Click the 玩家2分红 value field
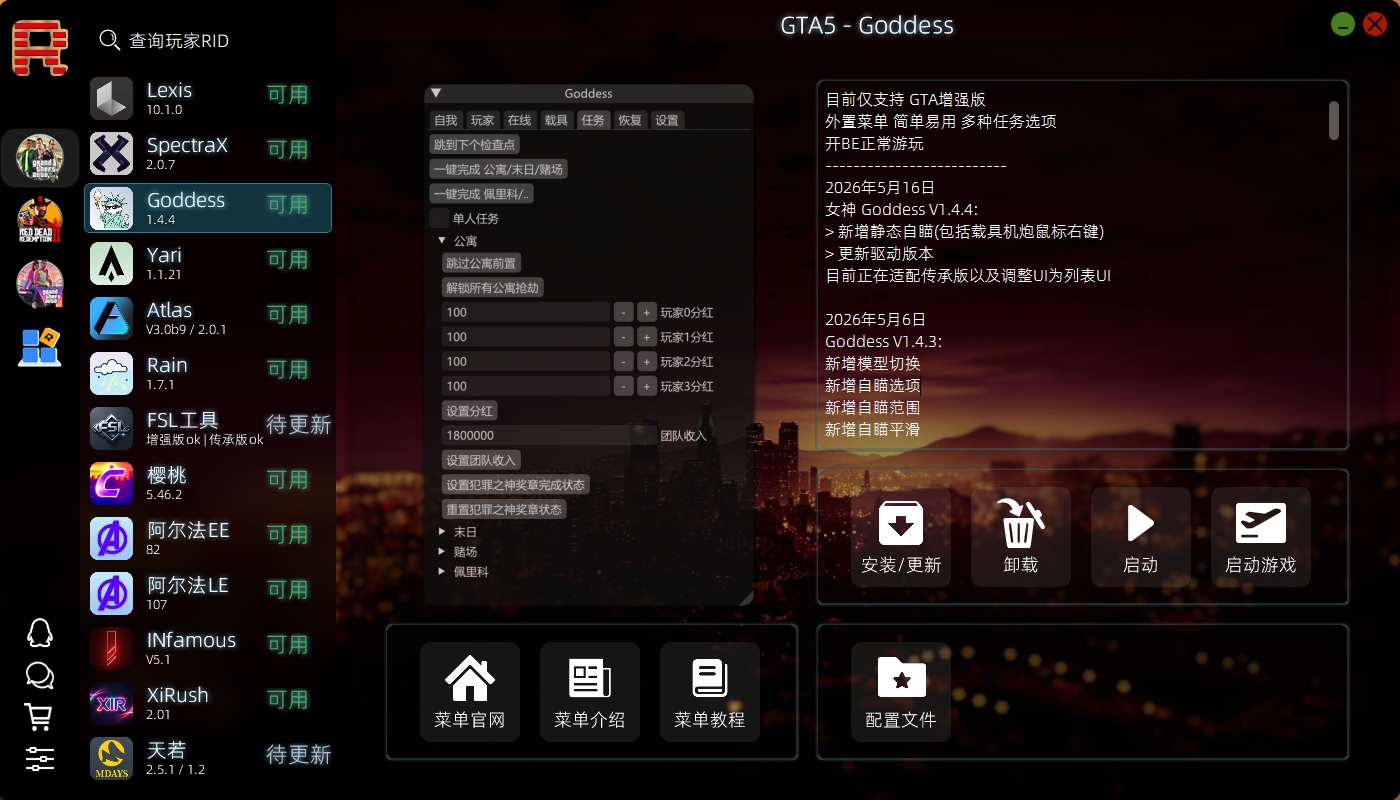Viewport: 1400px width, 800px height. point(526,361)
